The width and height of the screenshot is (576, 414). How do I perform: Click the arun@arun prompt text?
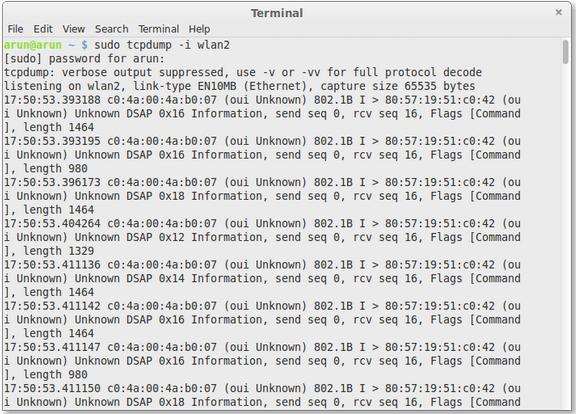tap(33, 45)
